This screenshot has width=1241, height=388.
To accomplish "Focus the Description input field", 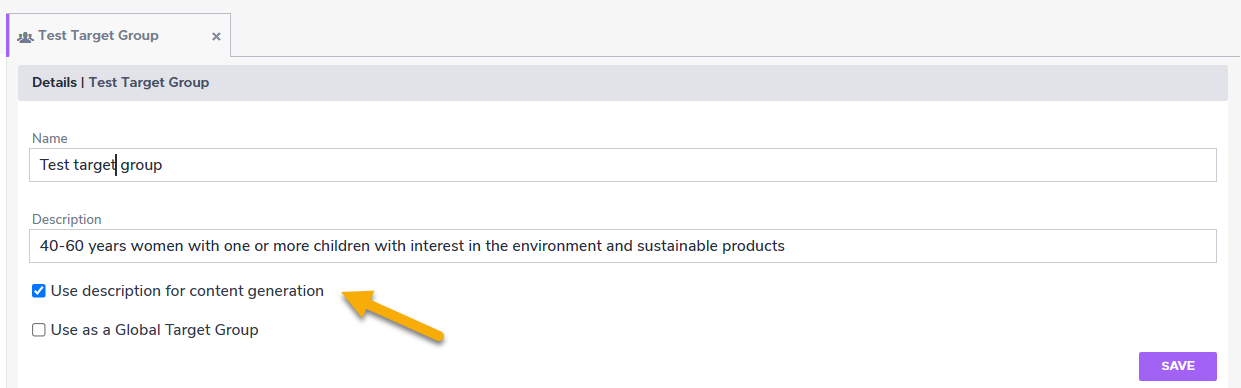I will [623, 246].
